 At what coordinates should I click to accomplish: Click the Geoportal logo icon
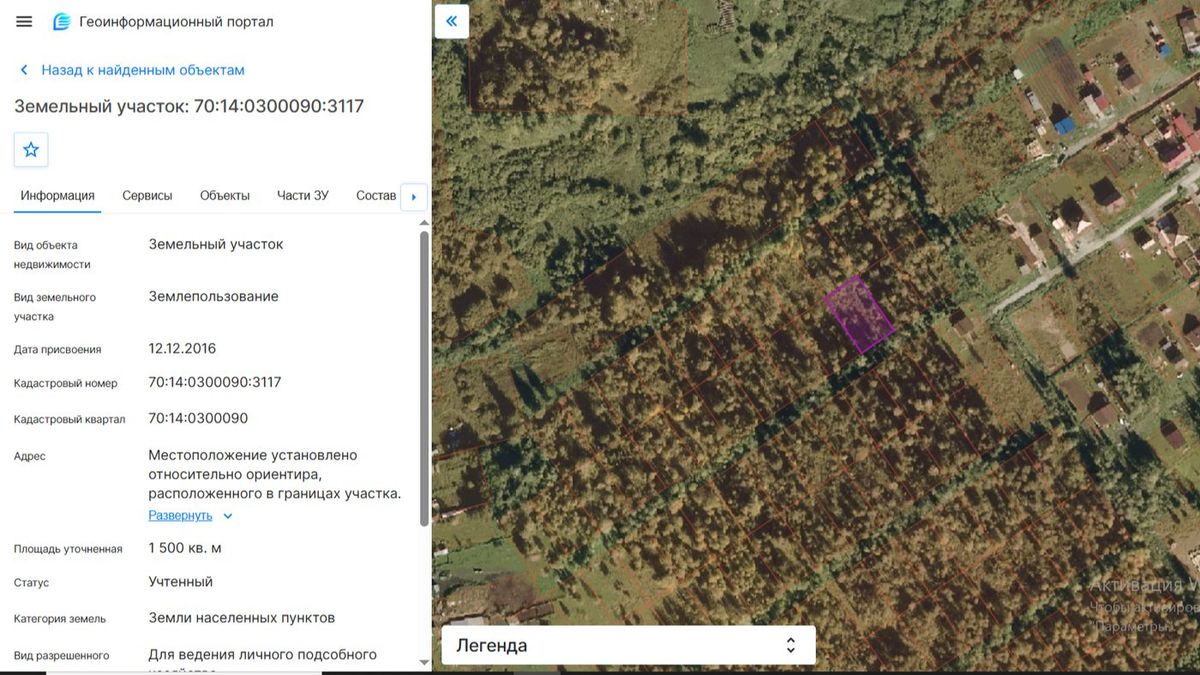pos(62,22)
